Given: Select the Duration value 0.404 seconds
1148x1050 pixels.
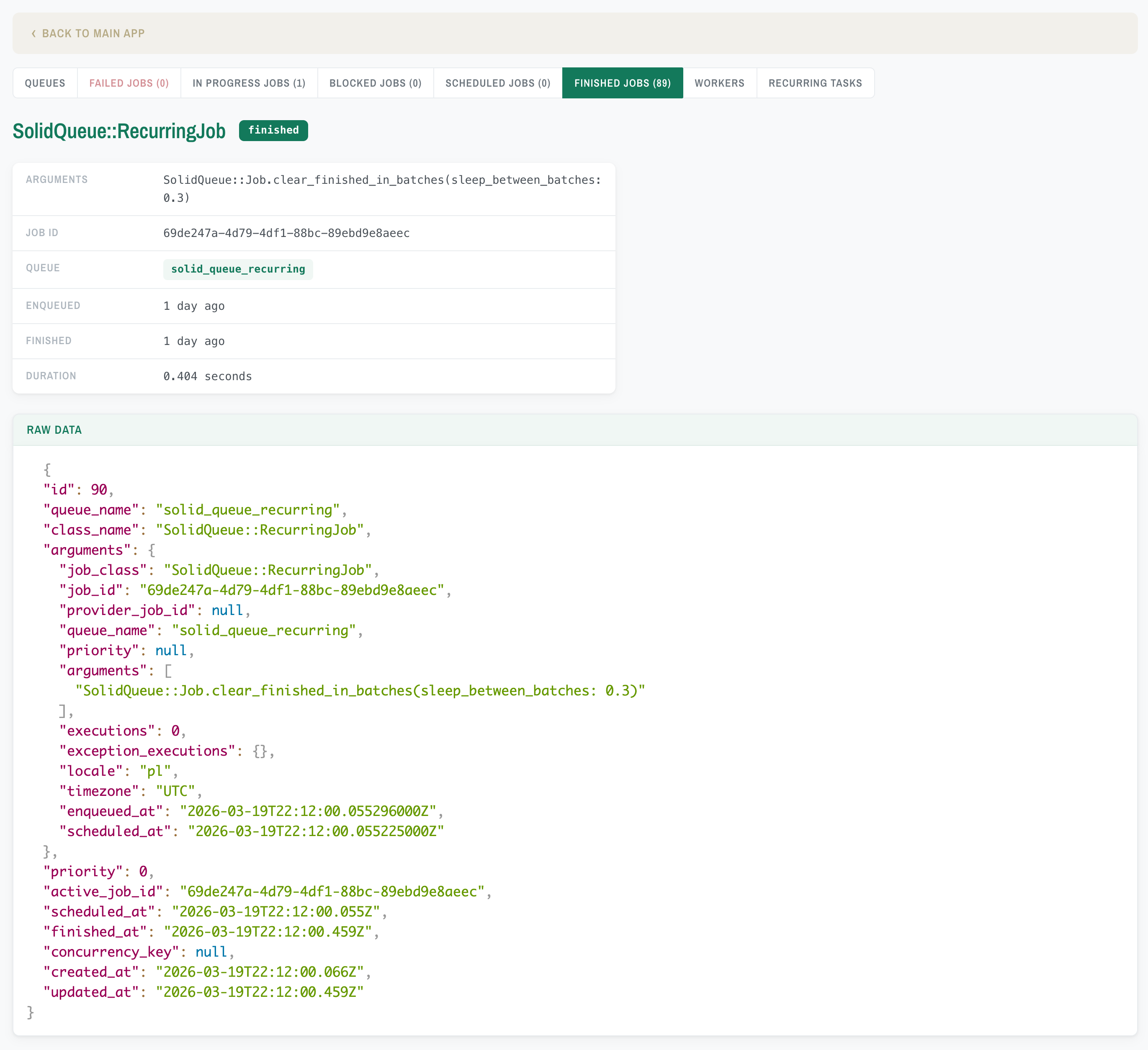Looking at the screenshot, I should coord(208,376).
